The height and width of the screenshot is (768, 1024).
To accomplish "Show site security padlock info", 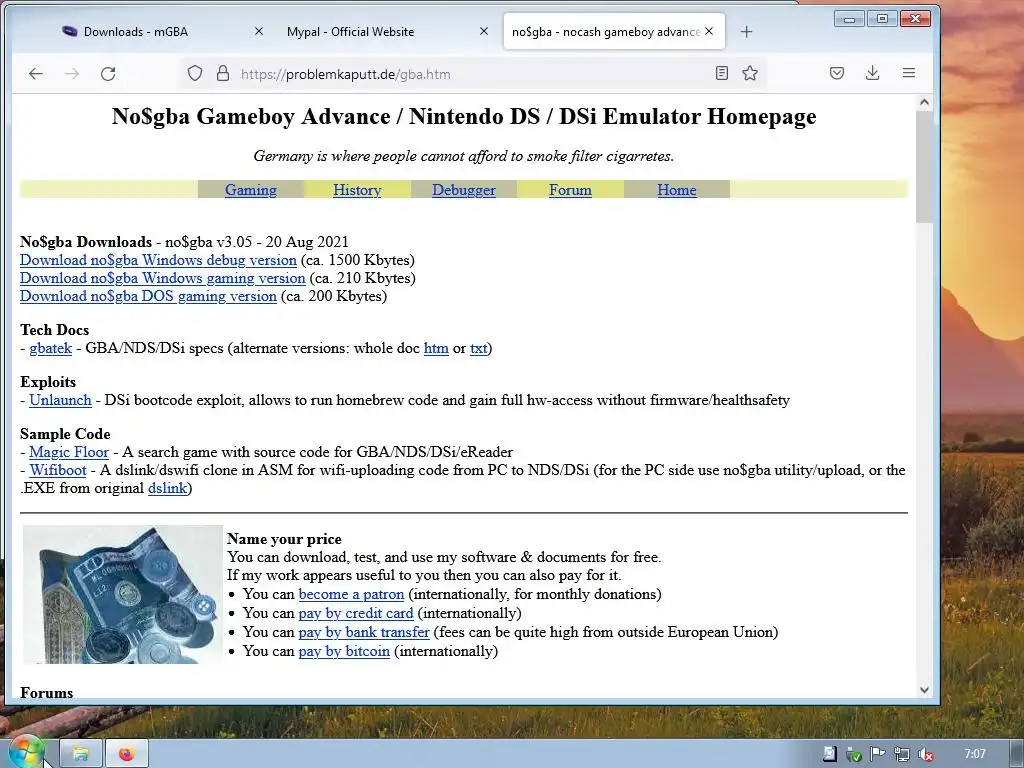I will pyautogui.click(x=223, y=73).
